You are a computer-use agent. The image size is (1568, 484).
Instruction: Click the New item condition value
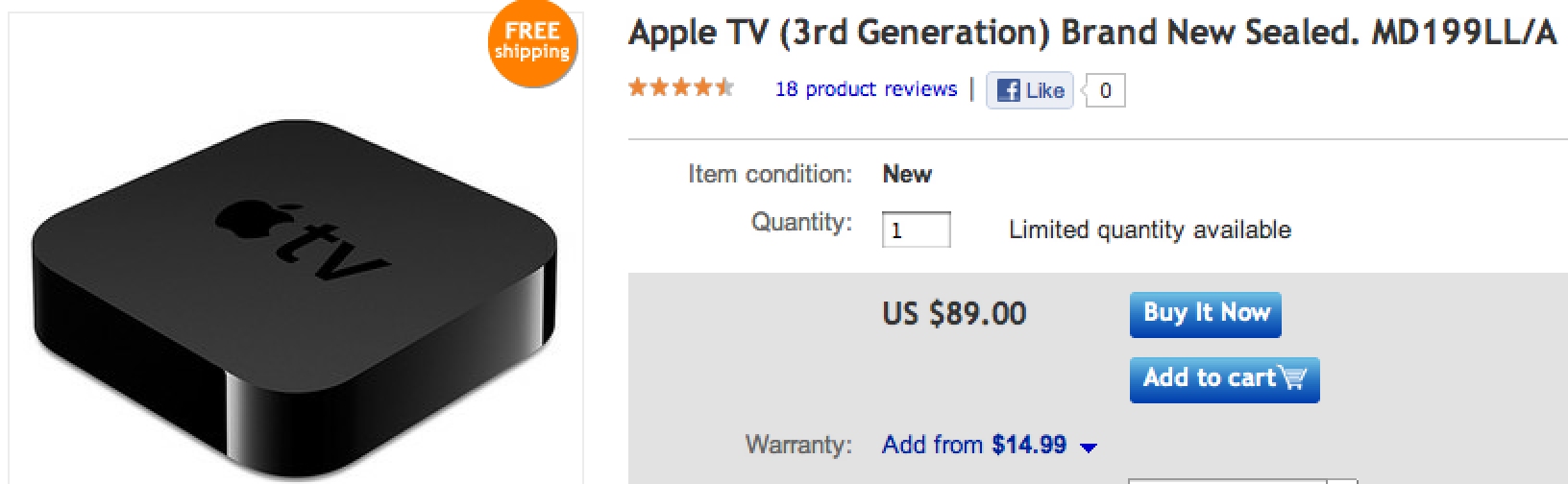tap(907, 175)
